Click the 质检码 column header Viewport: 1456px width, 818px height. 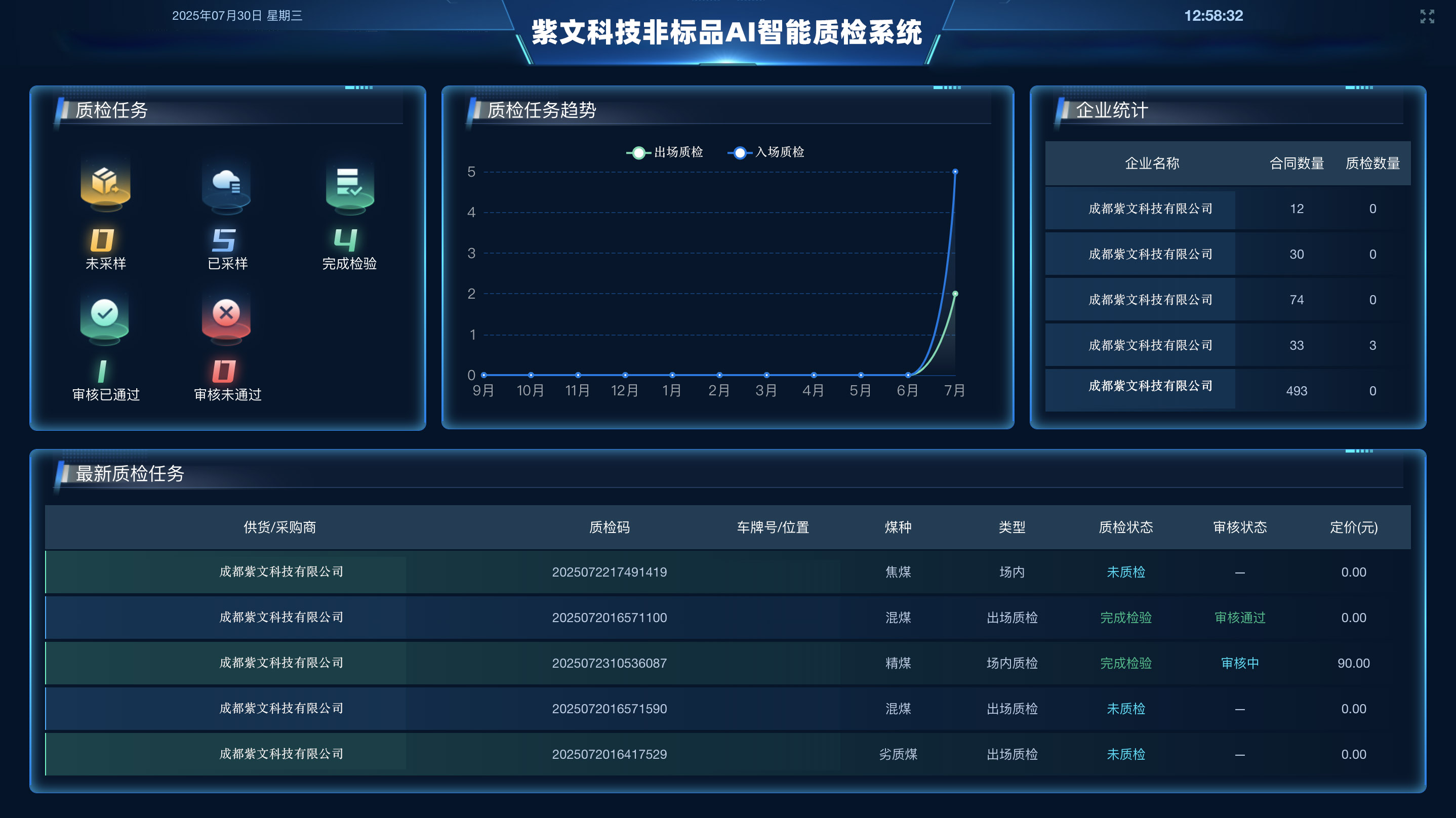click(610, 527)
